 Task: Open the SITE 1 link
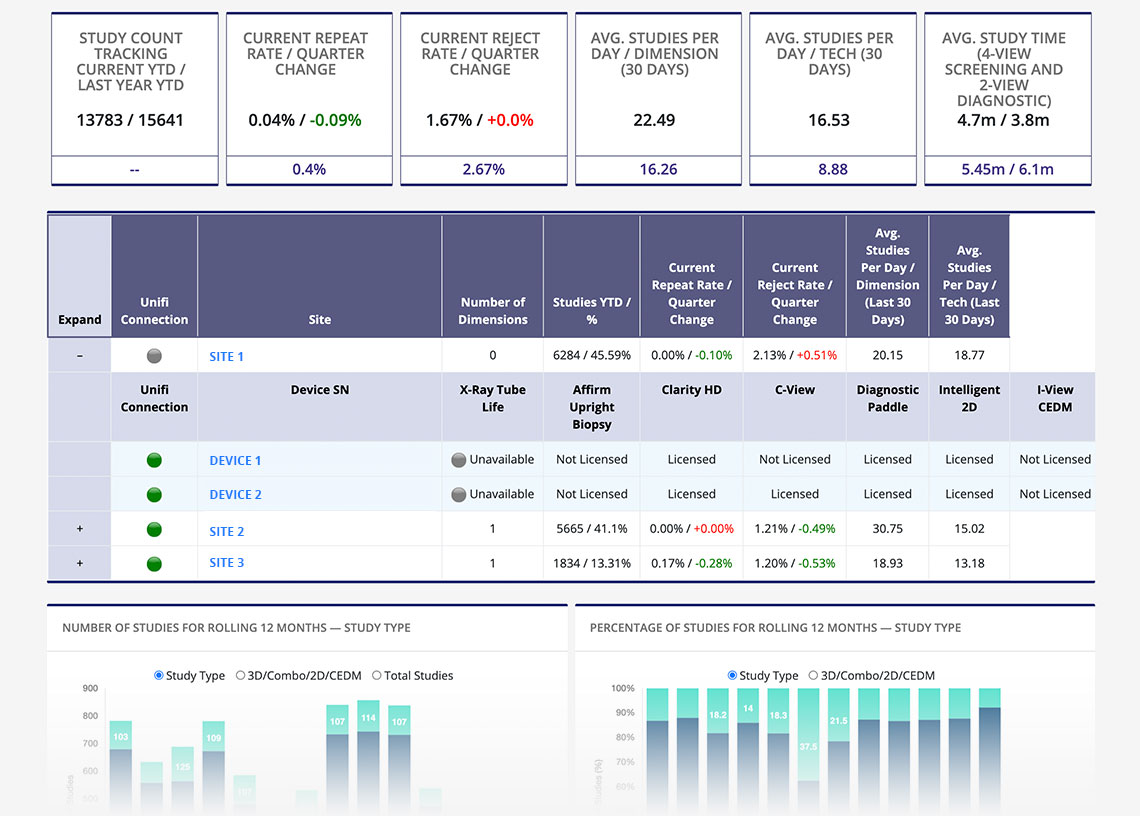(226, 357)
